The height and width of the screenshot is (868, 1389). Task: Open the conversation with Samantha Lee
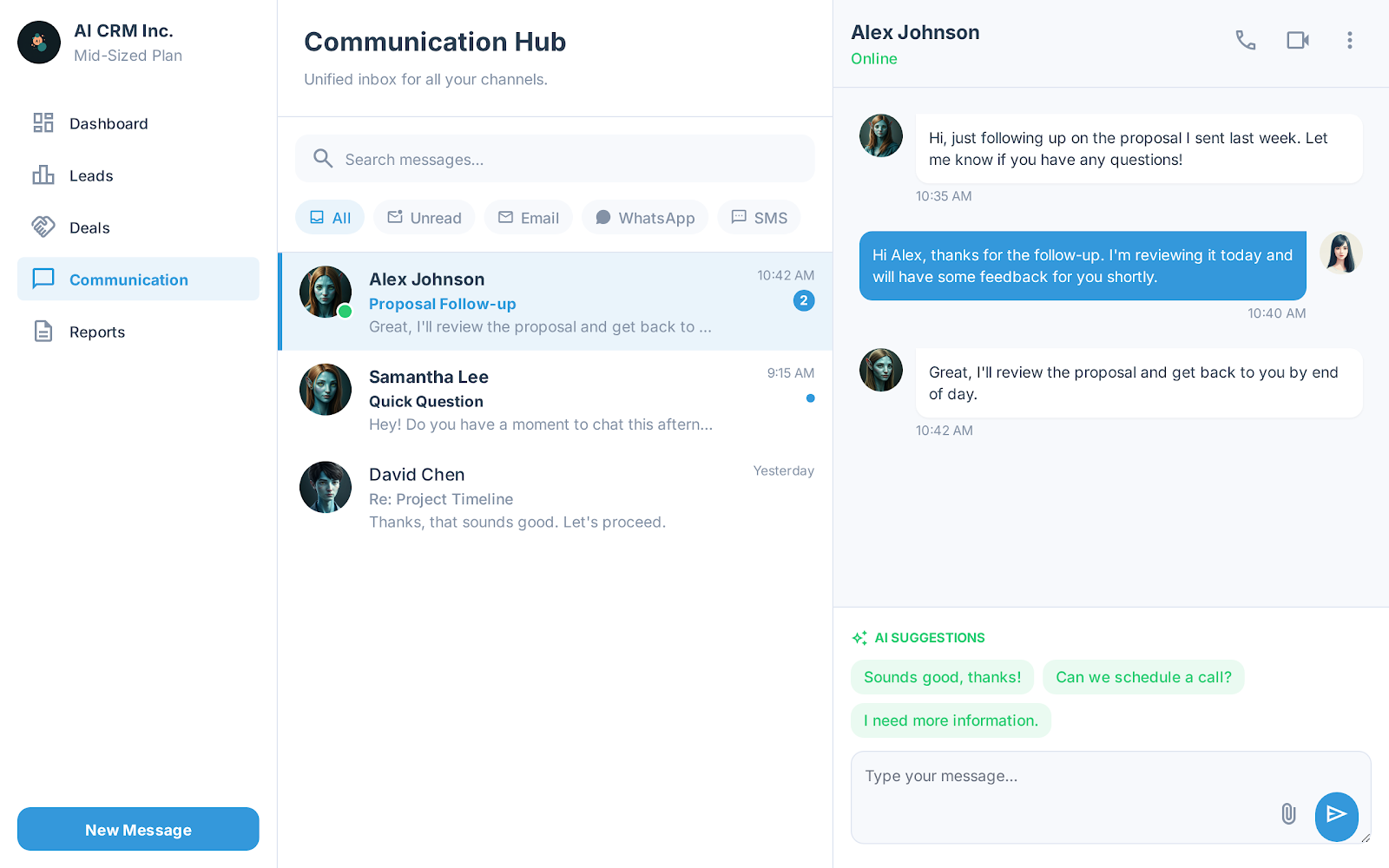[x=556, y=399]
